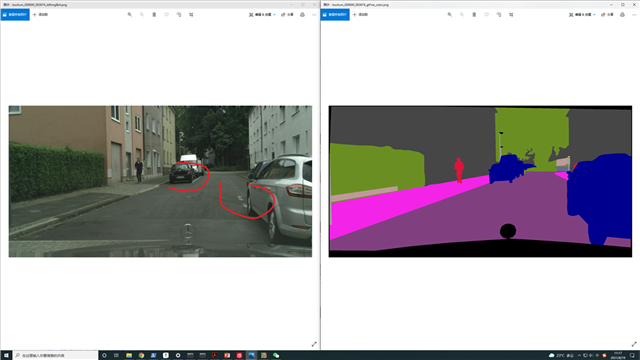Open the Windows Start menu
Image resolution: width=640 pixels, height=360 pixels.
click(x=6, y=356)
